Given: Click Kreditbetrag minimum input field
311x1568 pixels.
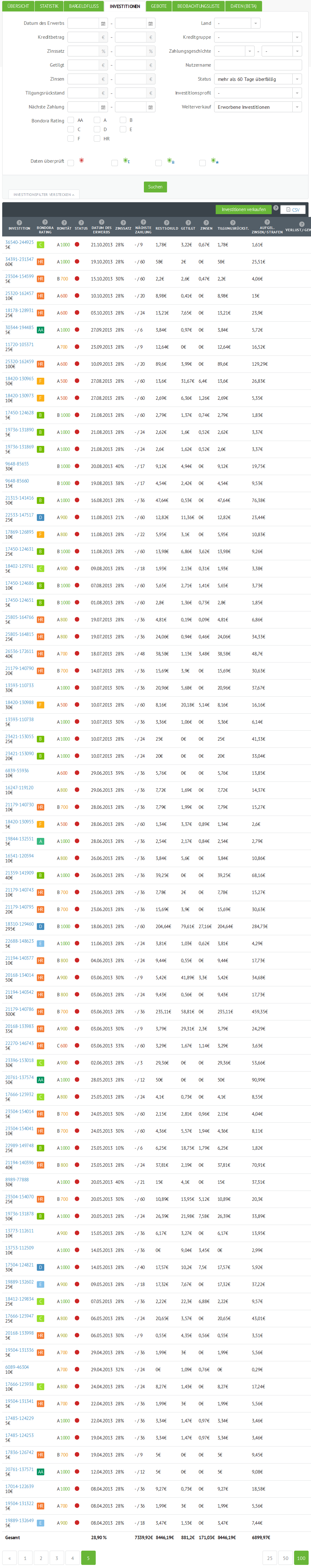Looking at the screenshot, I should tap(83, 37).
